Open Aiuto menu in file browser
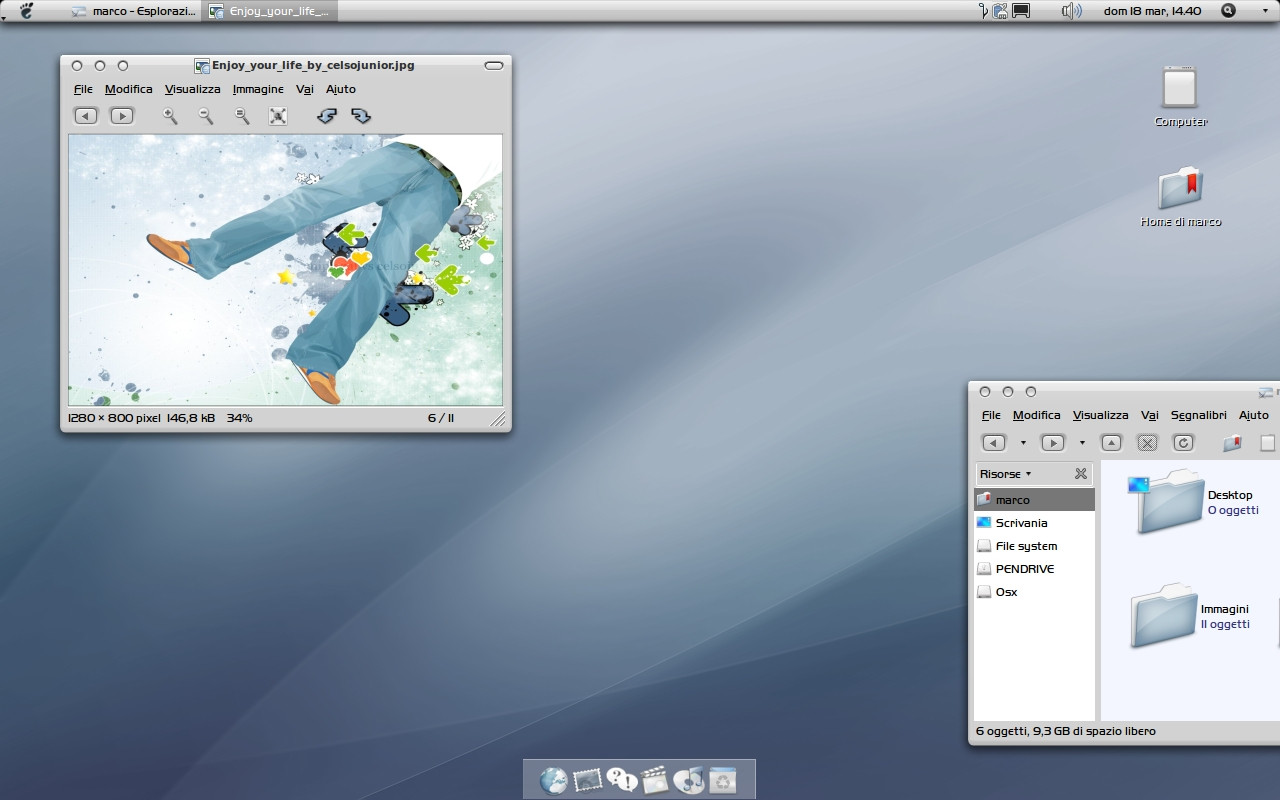This screenshot has height=800, width=1280. click(x=1254, y=415)
